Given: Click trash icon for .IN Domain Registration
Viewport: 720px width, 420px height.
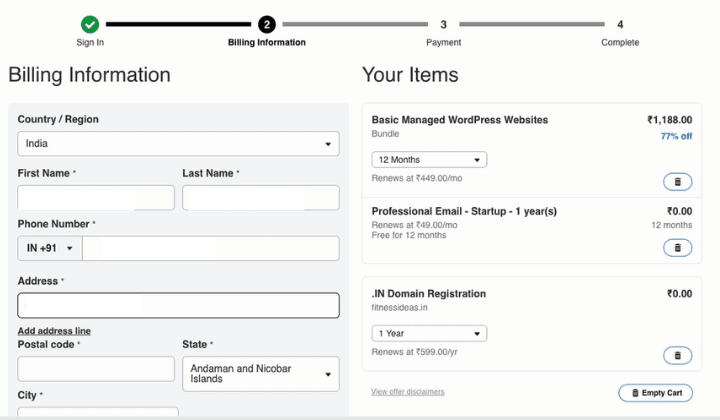Looking at the screenshot, I should click(677, 355).
